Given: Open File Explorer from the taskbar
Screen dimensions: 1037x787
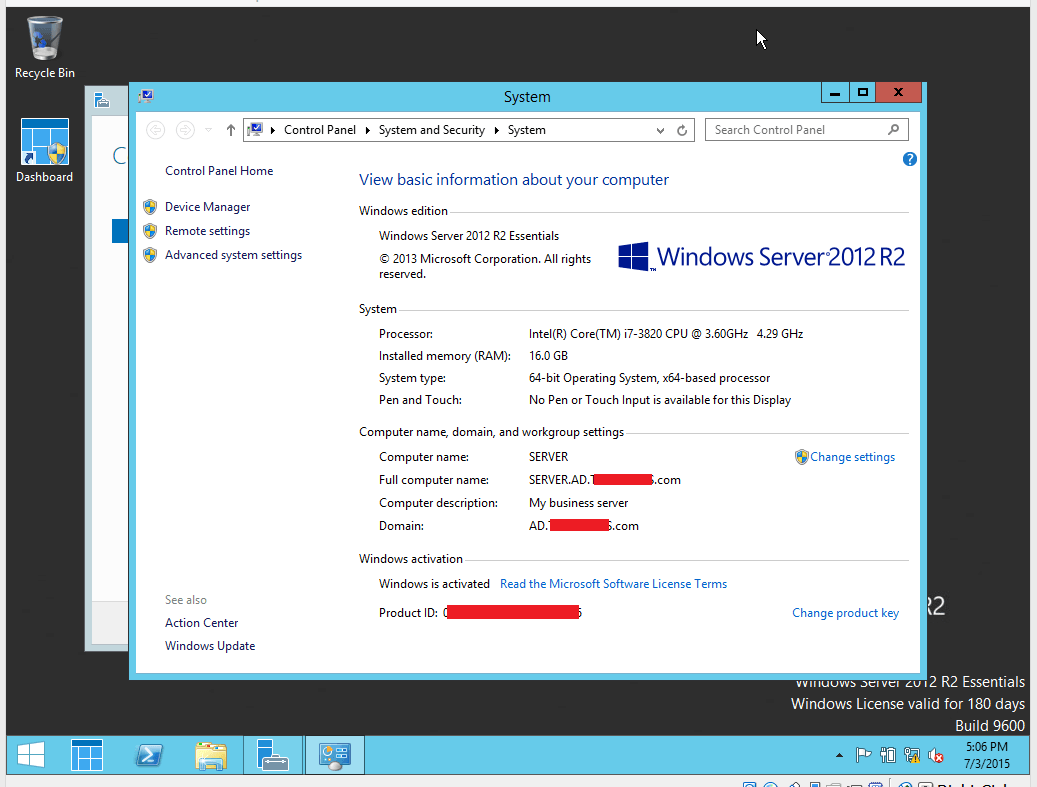Looking at the screenshot, I should (x=211, y=755).
